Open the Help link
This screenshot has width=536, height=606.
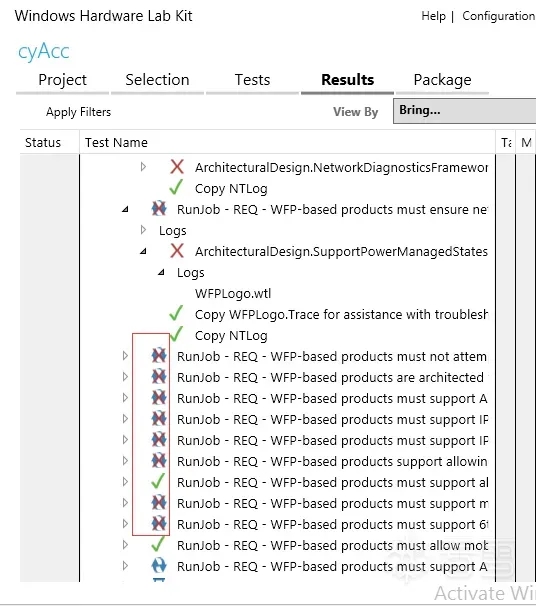tap(433, 16)
